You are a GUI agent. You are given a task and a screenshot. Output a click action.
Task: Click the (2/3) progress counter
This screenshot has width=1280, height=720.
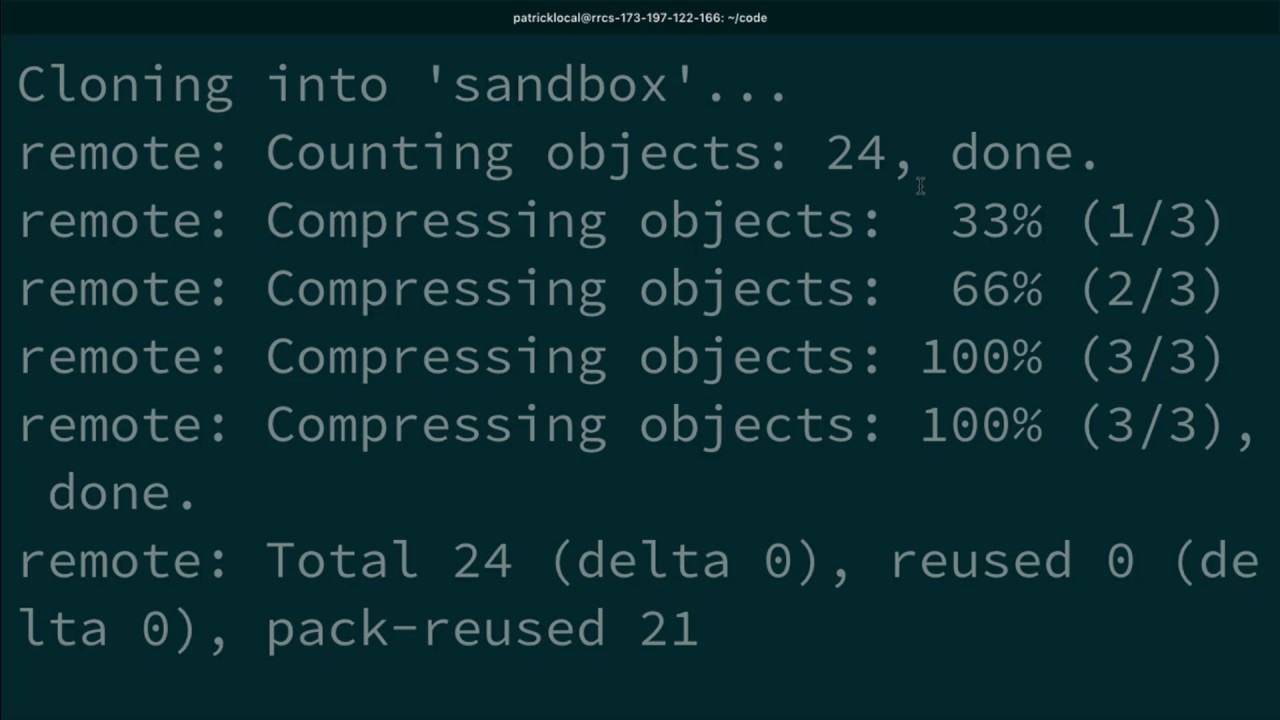click(x=1152, y=289)
